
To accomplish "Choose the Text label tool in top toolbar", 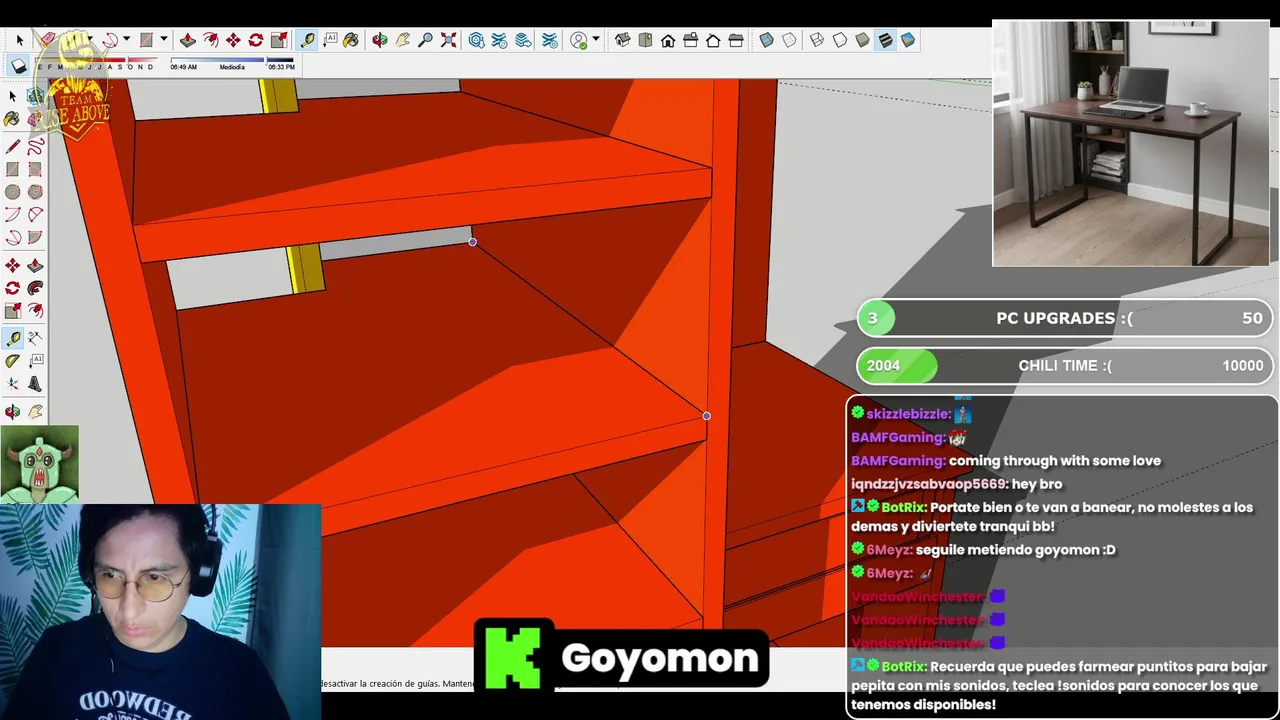I will point(330,40).
